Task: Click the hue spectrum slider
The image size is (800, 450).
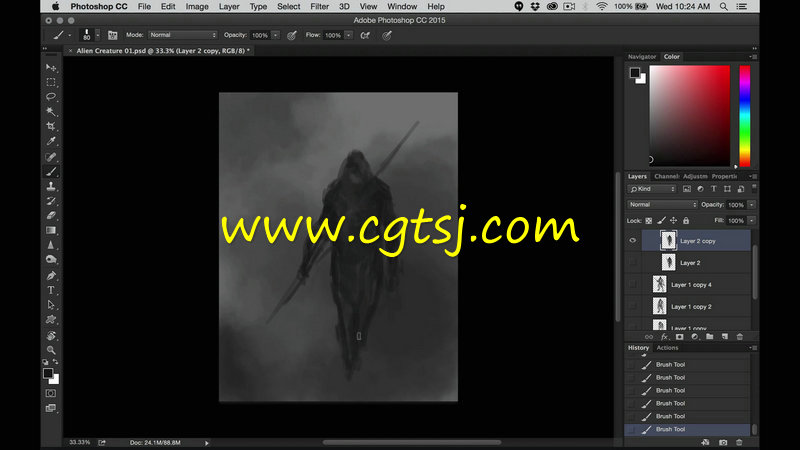Action: click(745, 116)
